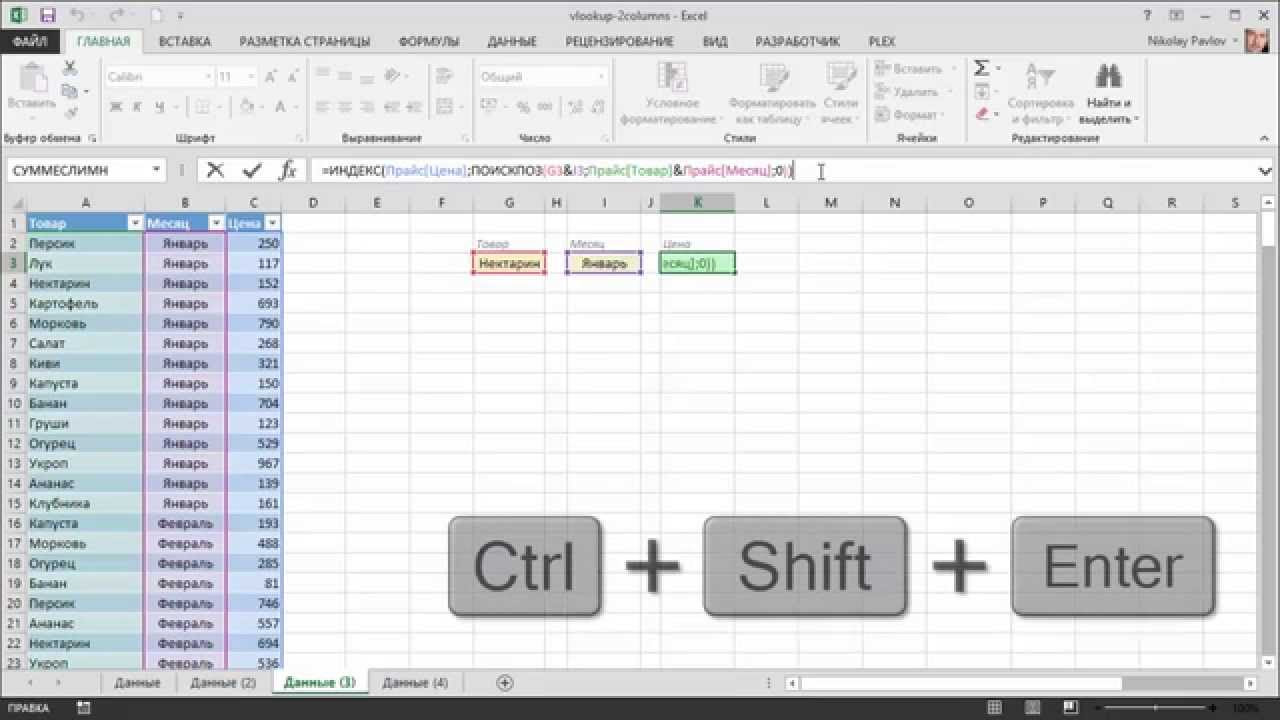Image resolution: width=1280 pixels, height=720 pixels.
Task: Open Сортировка и фильтр tool
Action: click(x=1040, y=95)
